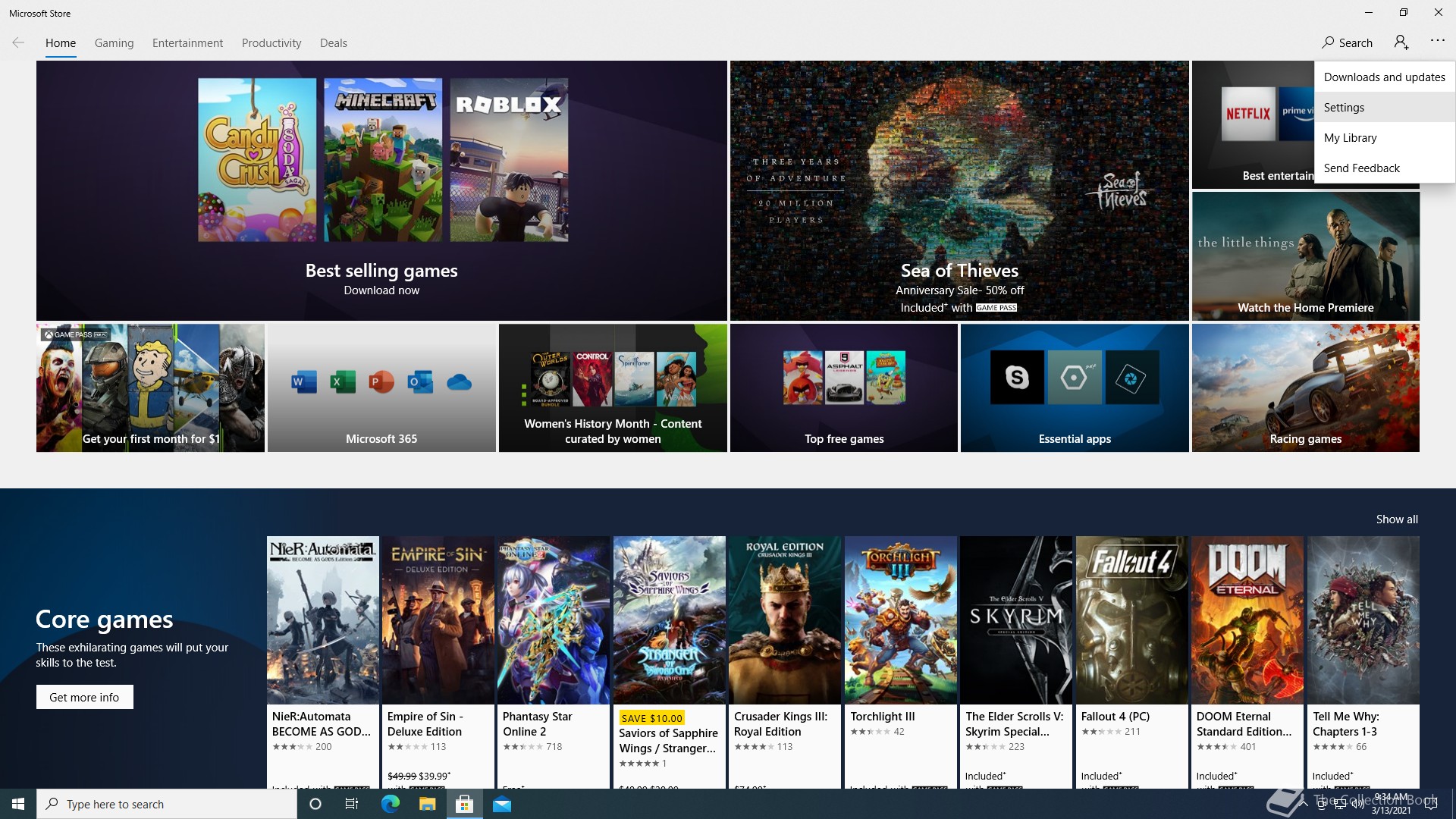Viewport: 1456px width, 819px height.
Task: Click the See more ellipsis icon
Action: (x=1437, y=42)
